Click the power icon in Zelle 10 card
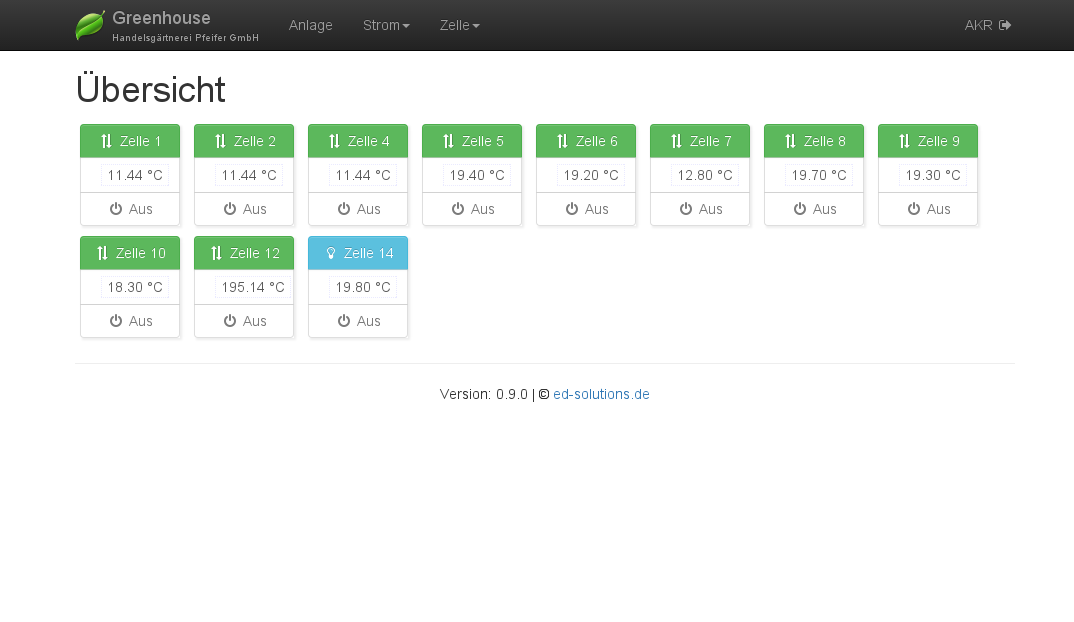Image resolution: width=1074 pixels, height=622 pixels. click(116, 321)
